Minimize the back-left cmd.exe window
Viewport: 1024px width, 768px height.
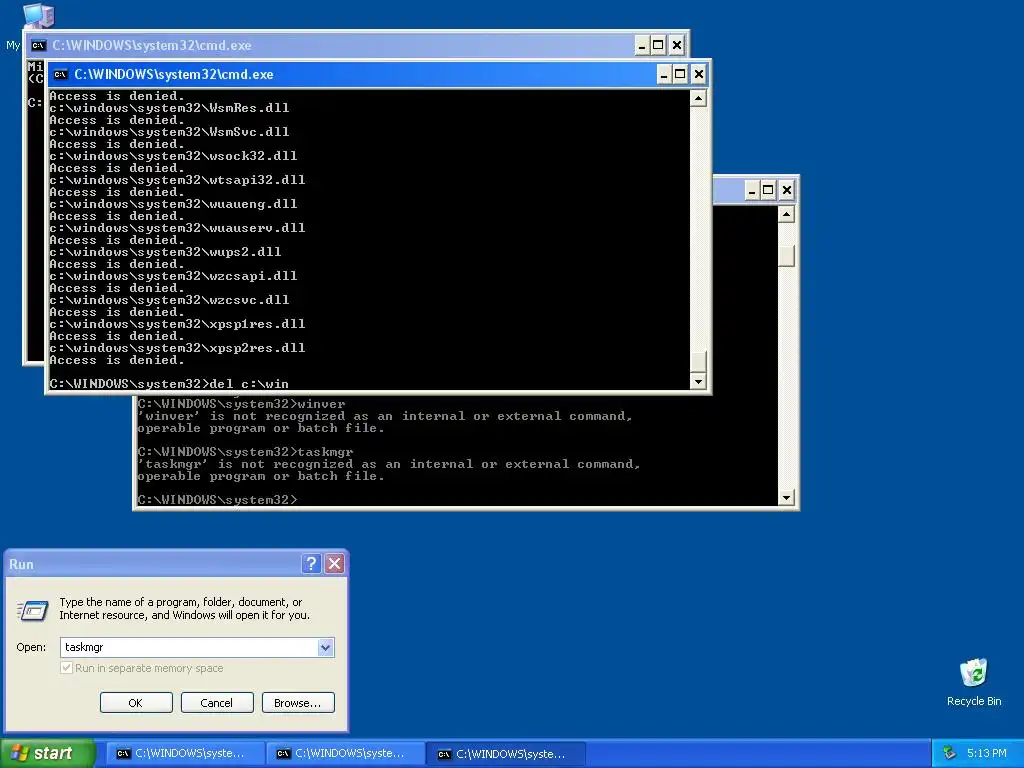642,45
